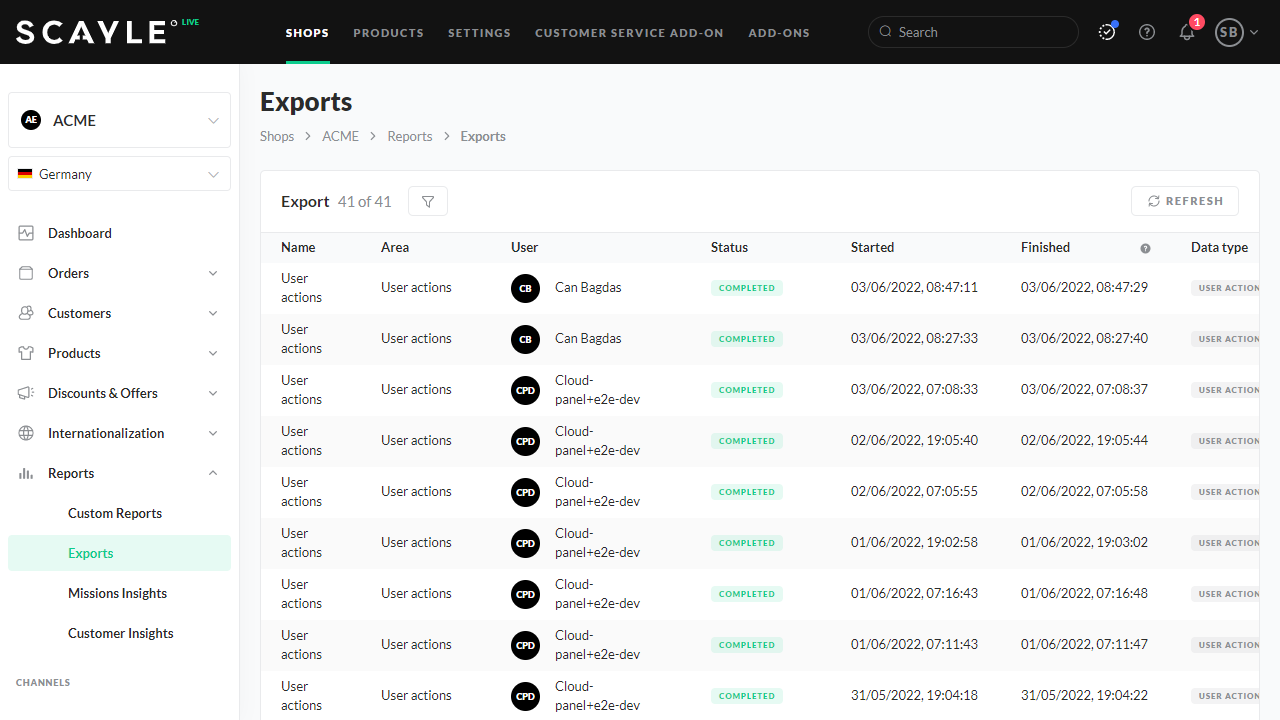
Task: Open the filter icon next to Export
Action: pos(428,201)
